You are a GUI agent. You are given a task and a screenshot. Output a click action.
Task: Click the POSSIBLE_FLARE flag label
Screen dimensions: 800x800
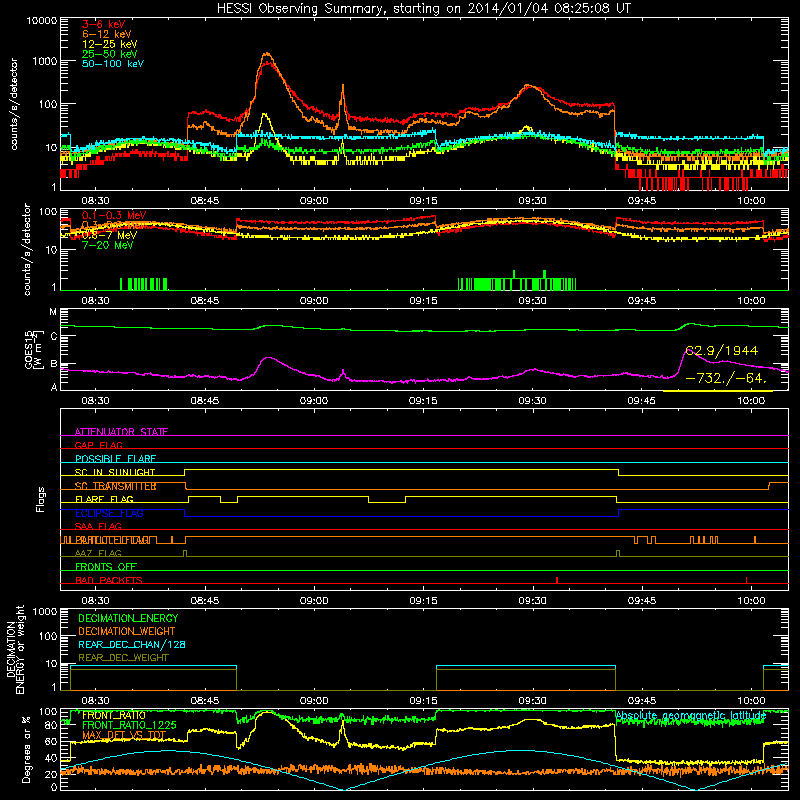(x=115, y=458)
